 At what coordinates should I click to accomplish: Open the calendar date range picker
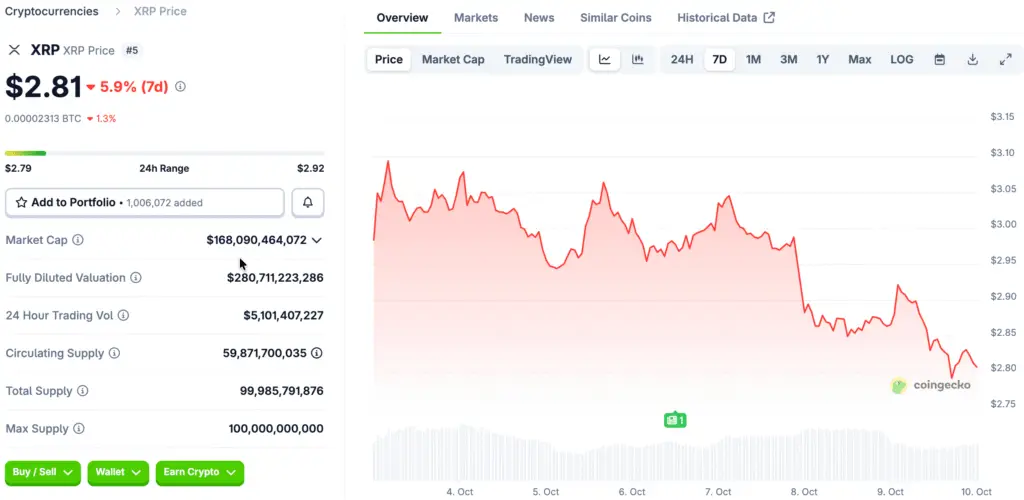tap(940, 60)
